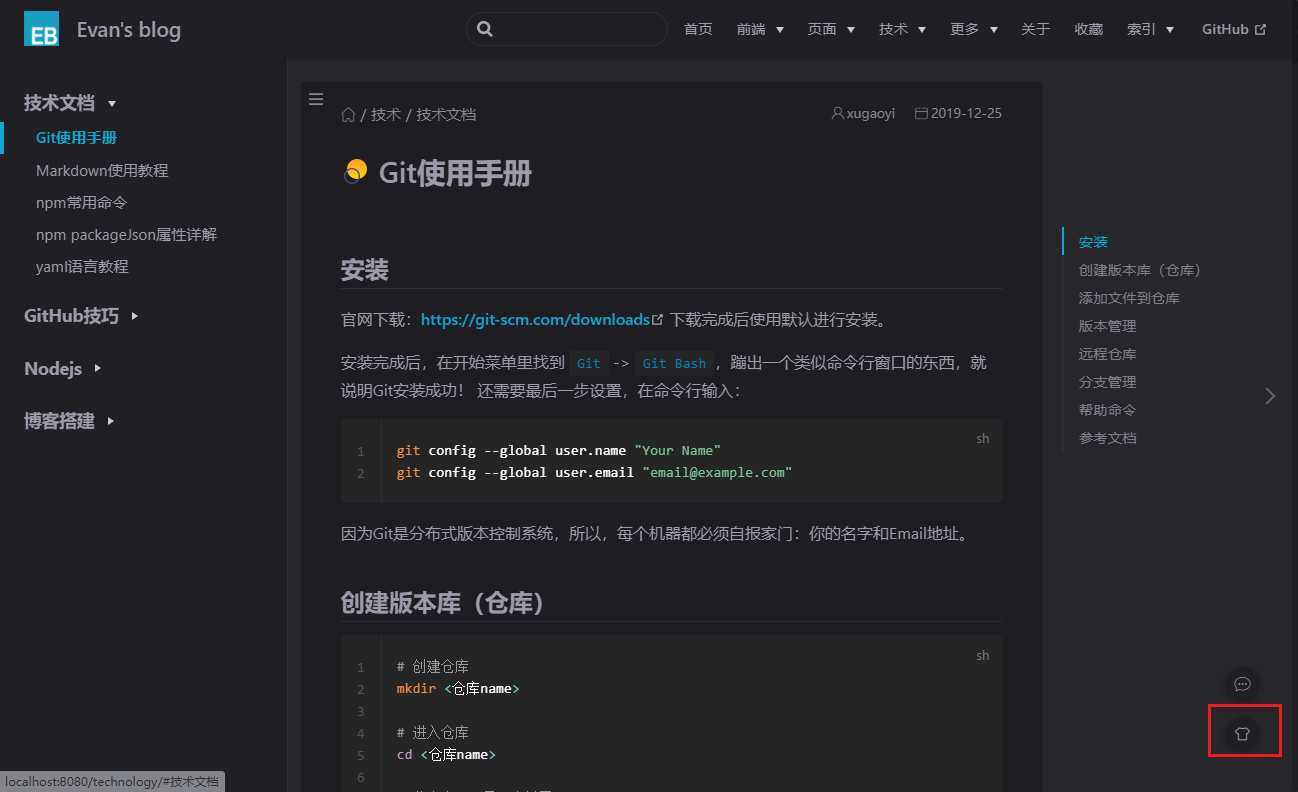1298x792 pixels.
Task: Open the GitHub nav link
Action: coord(1234,29)
